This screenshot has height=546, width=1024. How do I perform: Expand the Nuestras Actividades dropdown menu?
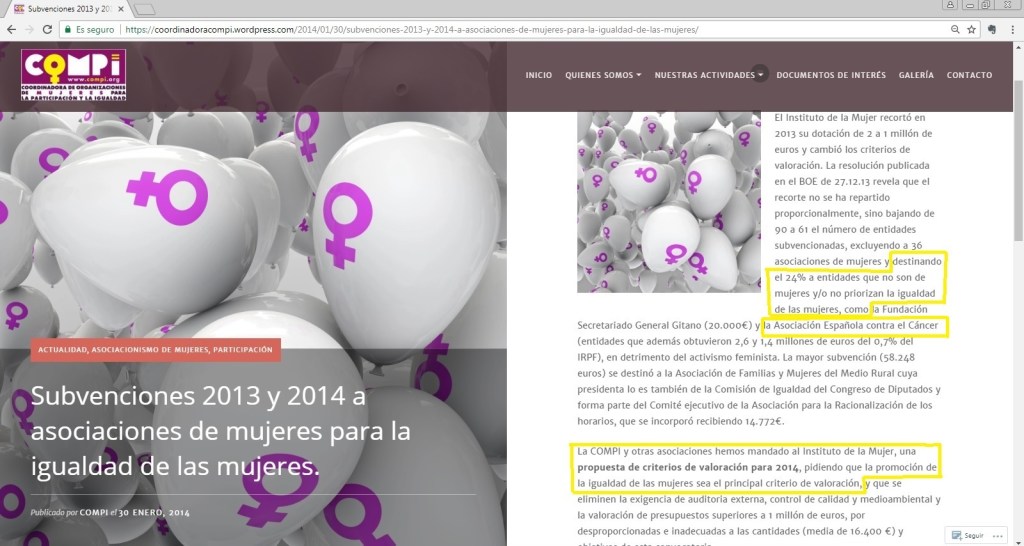point(709,75)
